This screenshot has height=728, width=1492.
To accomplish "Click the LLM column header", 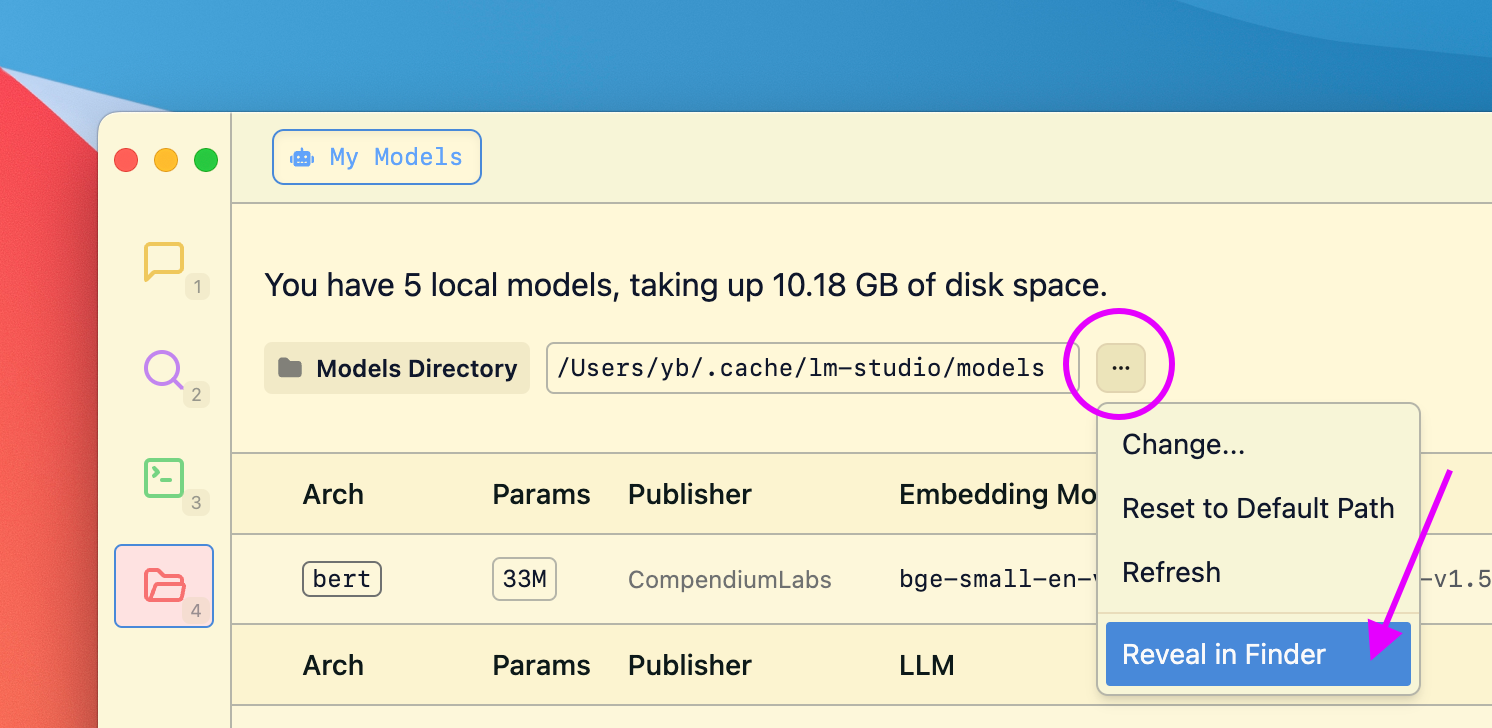I will [926, 665].
